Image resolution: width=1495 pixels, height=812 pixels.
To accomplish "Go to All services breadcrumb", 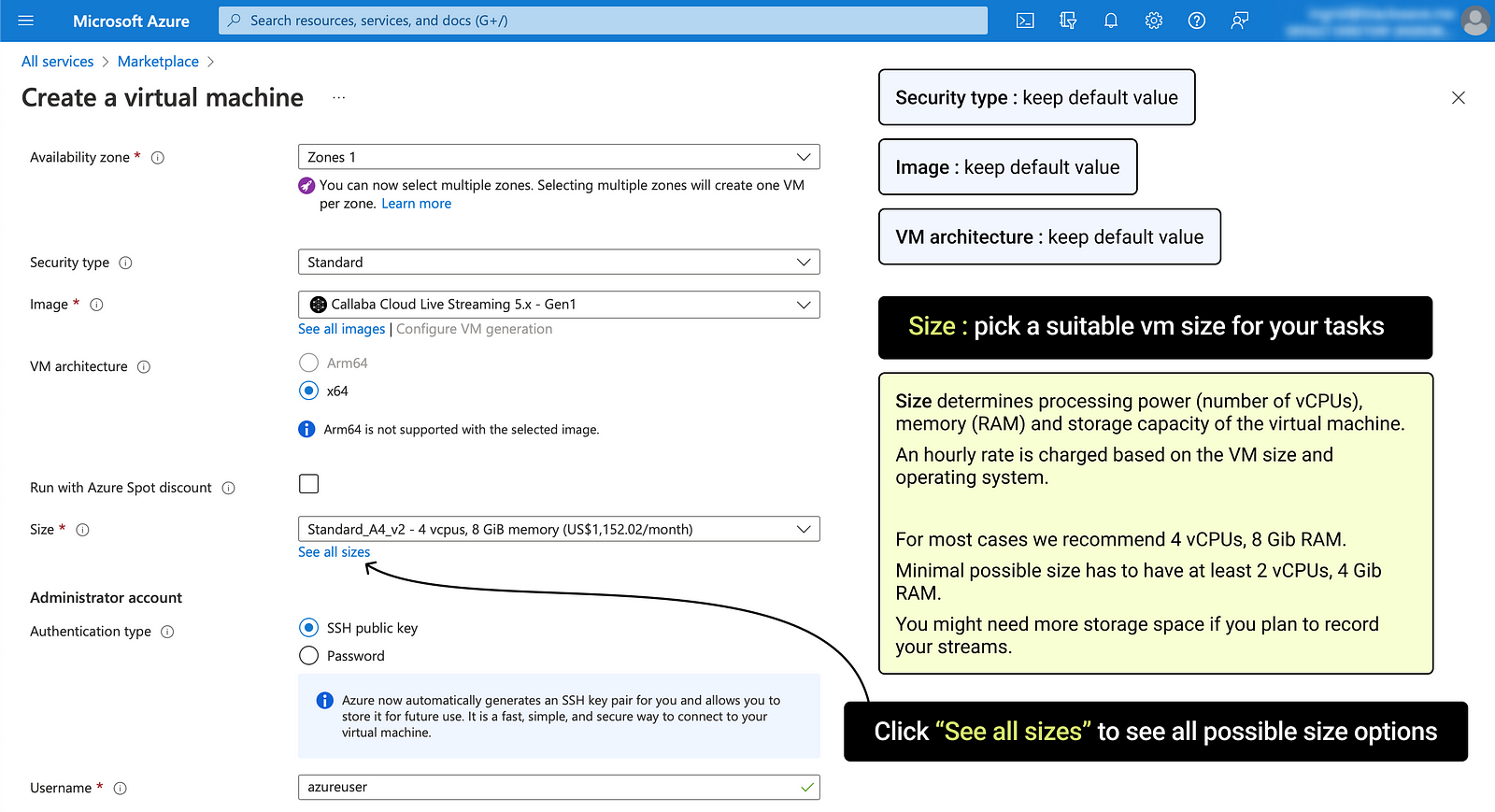I will pyautogui.click(x=58, y=62).
